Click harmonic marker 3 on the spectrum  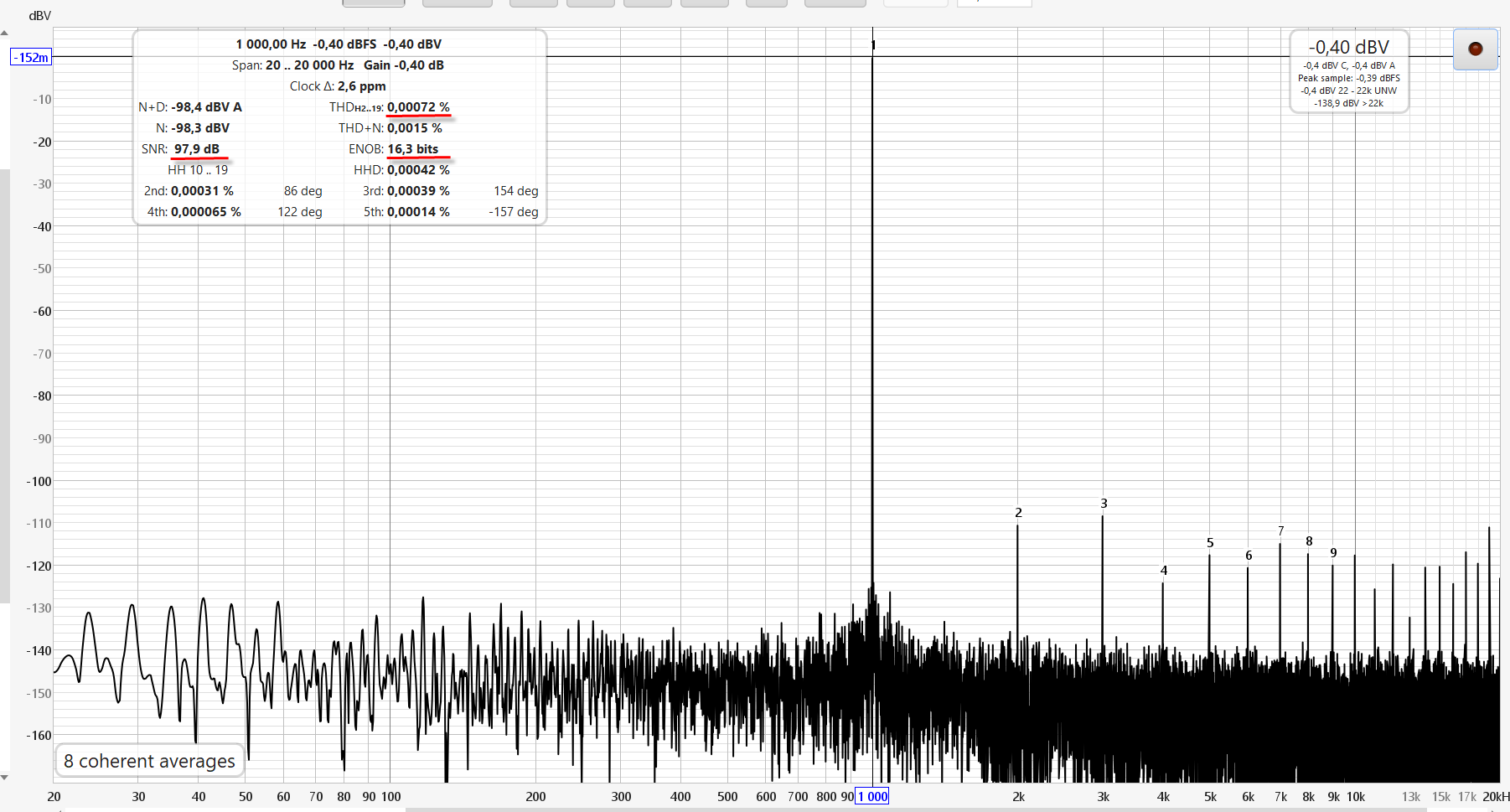[x=1104, y=504]
